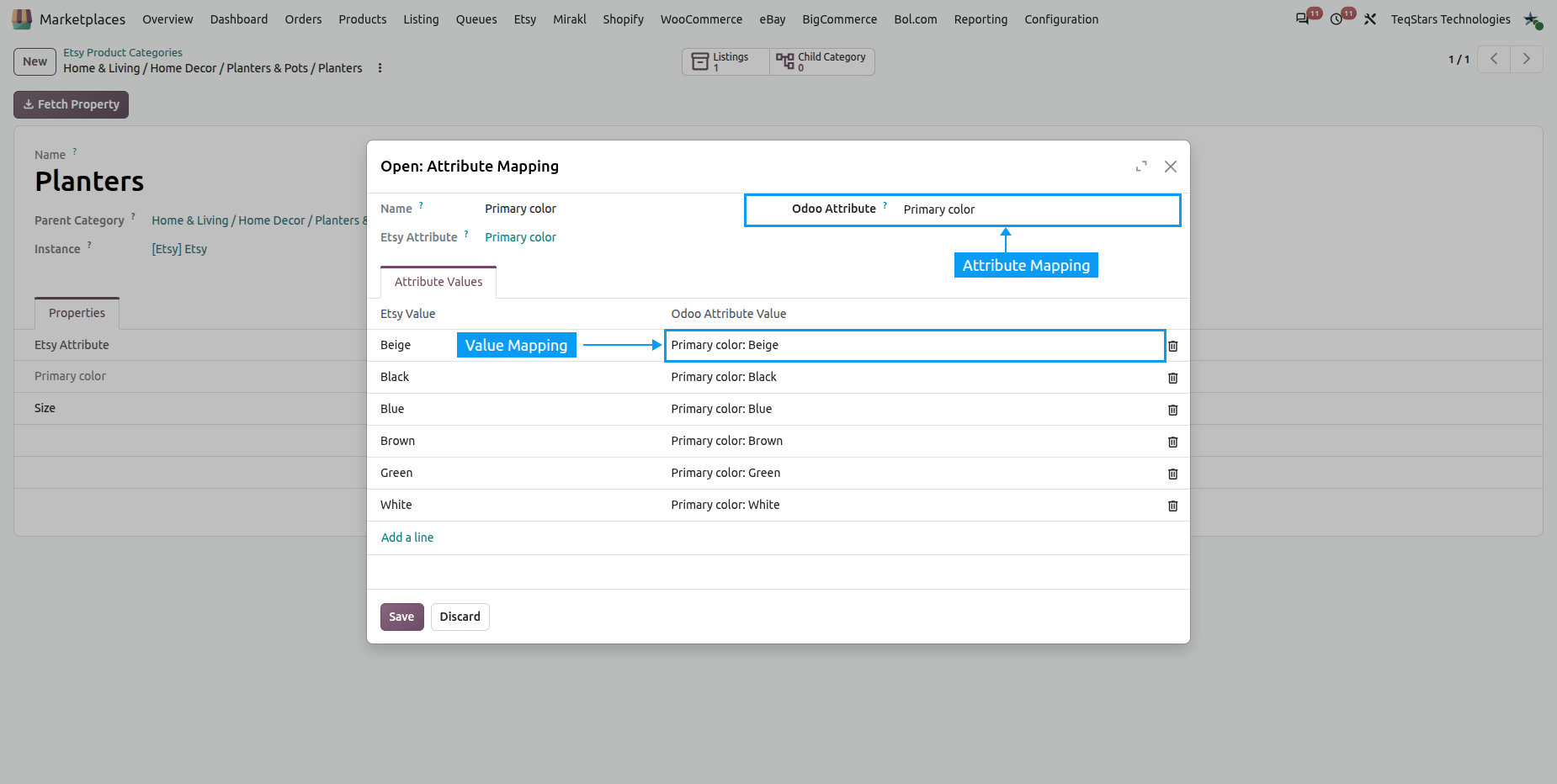Edit the Primary color: Black value cell
Image resolution: width=1557 pixels, height=784 pixels.
click(x=914, y=378)
